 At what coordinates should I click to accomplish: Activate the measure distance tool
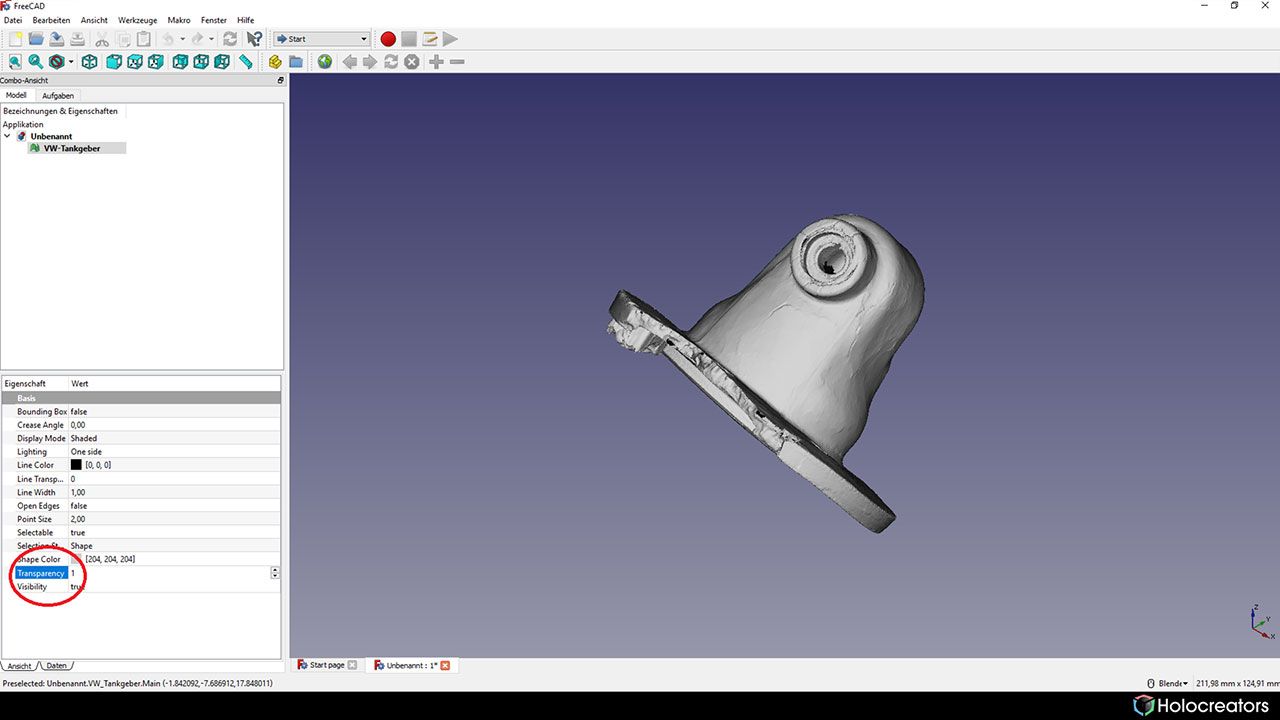(x=246, y=61)
